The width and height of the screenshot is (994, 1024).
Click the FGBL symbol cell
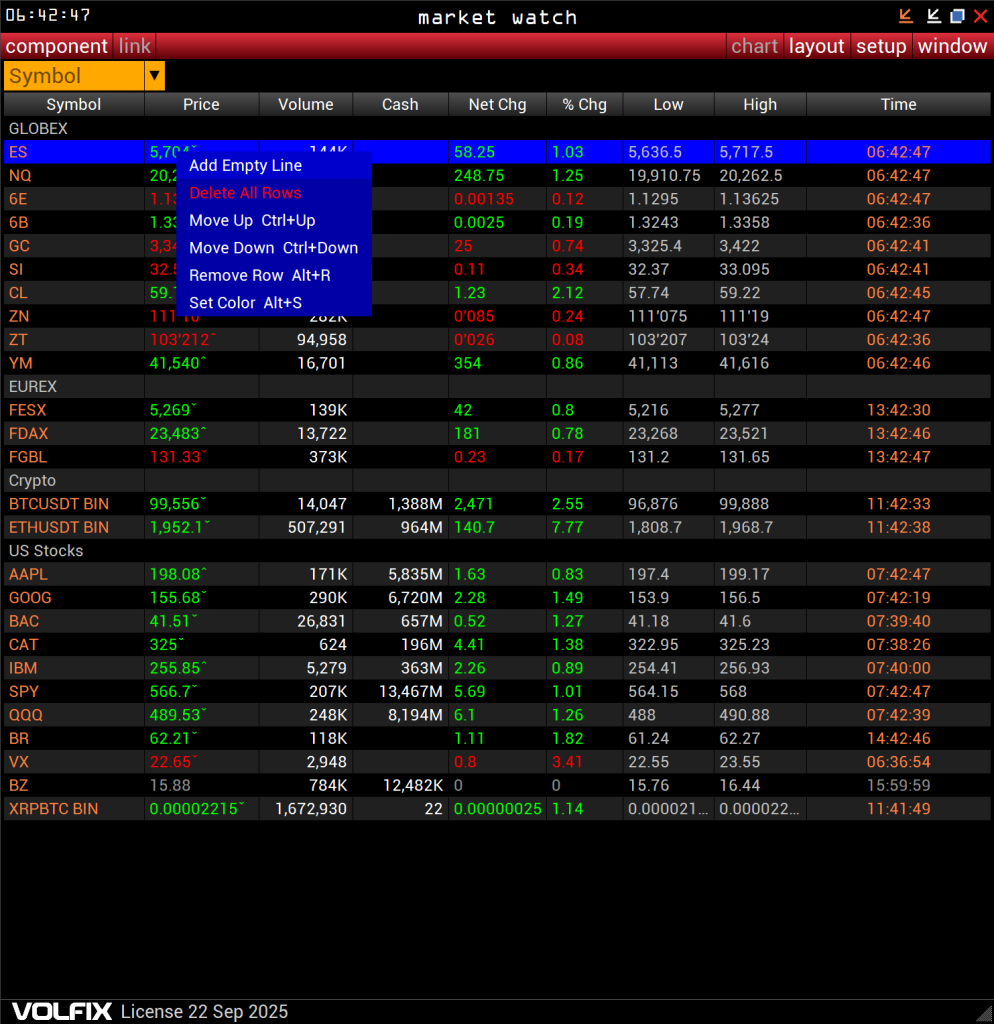[74, 457]
